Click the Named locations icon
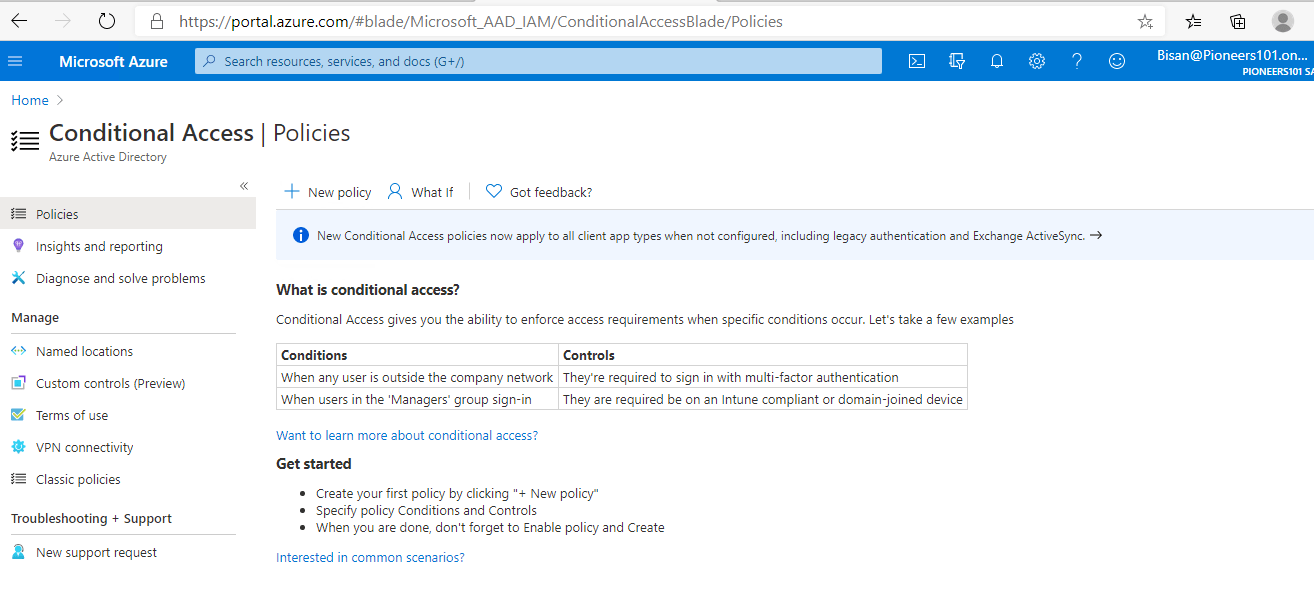The height and width of the screenshot is (615, 1314). (x=18, y=351)
